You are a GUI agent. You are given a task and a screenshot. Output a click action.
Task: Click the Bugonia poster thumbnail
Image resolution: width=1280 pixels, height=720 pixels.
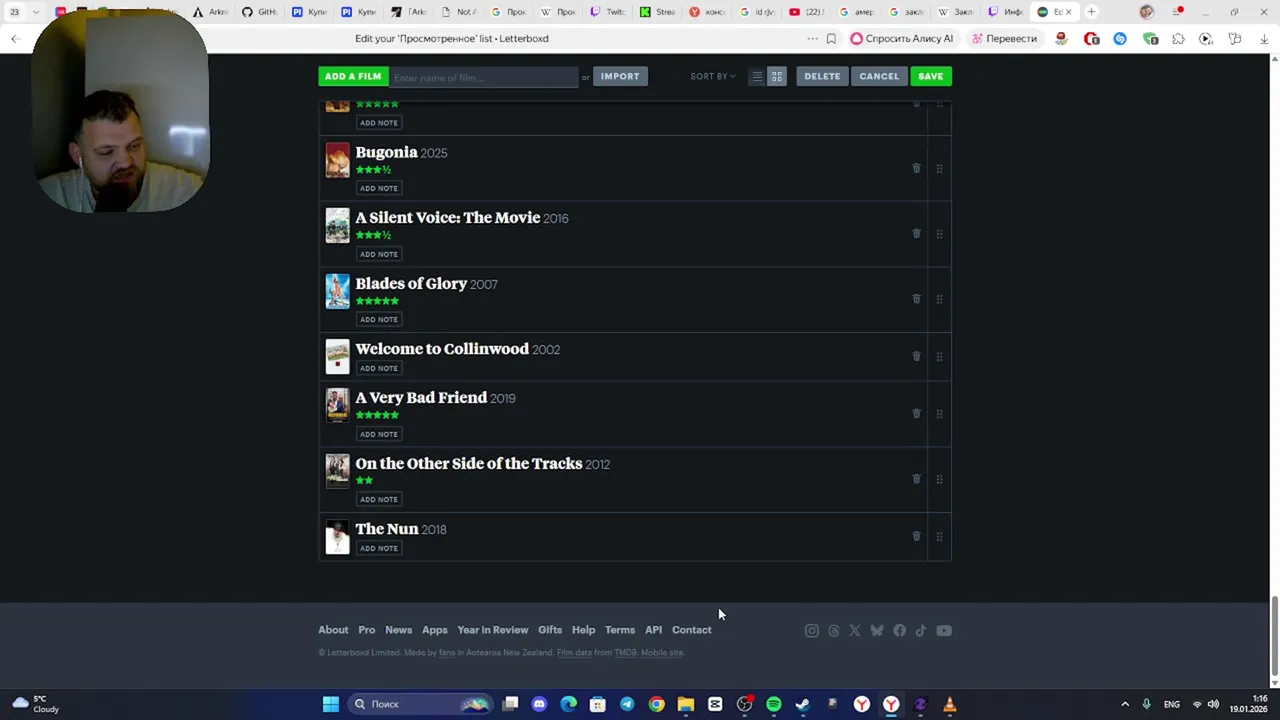(x=338, y=160)
